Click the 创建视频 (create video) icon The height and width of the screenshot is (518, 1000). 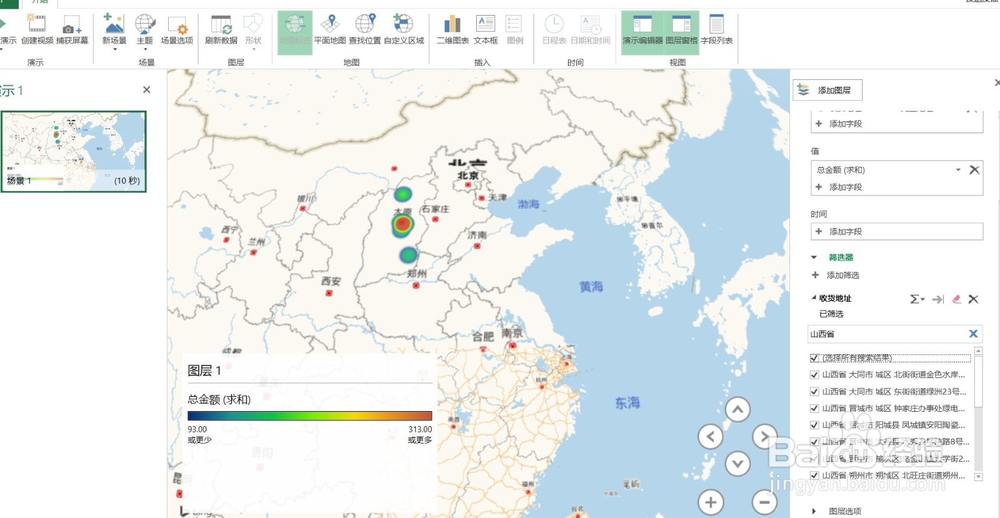[x=37, y=24]
